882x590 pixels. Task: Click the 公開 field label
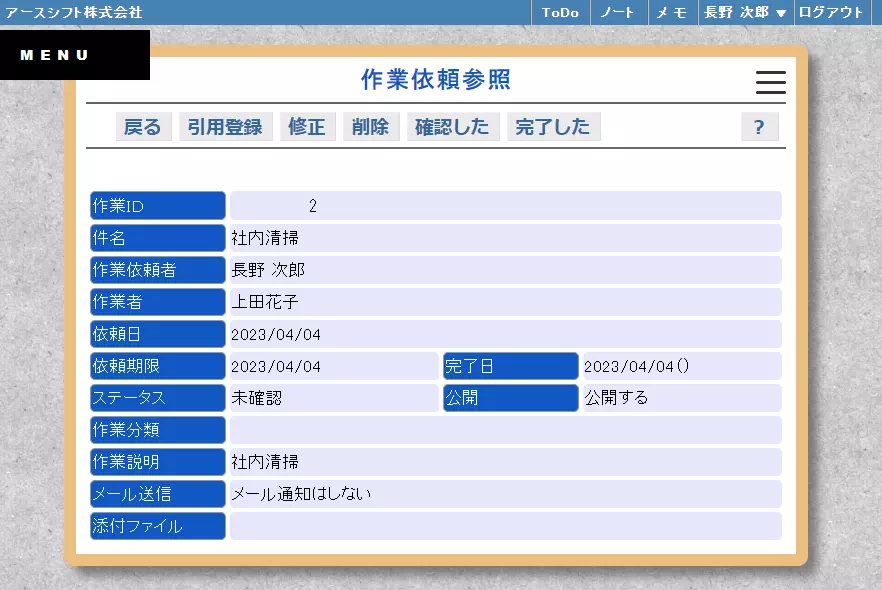pos(510,398)
